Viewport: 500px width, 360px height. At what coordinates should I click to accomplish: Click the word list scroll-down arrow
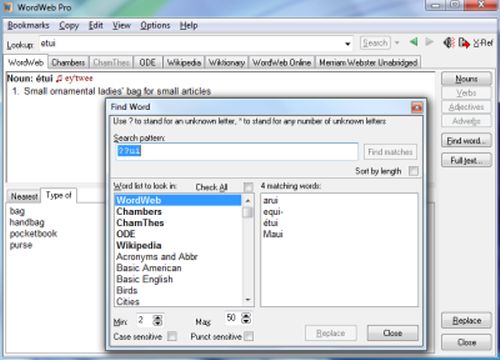pyautogui.click(x=248, y=300)
